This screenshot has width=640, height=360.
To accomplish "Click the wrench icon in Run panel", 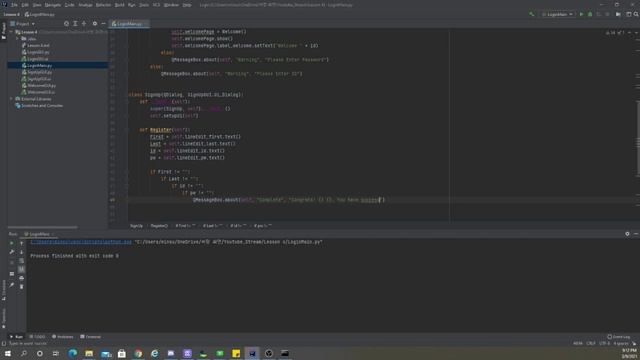I will (x=11, y=252).
